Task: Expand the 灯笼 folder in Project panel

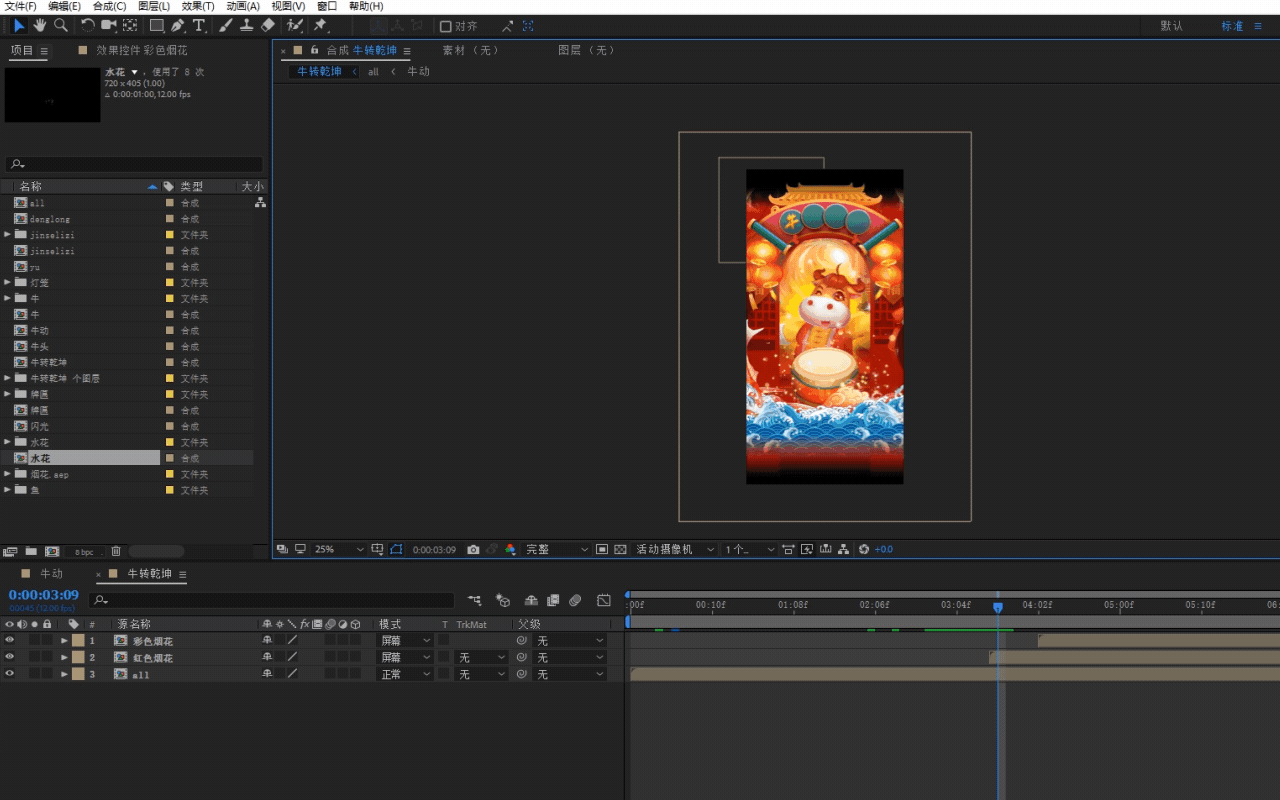Action: tap(7, 283)
